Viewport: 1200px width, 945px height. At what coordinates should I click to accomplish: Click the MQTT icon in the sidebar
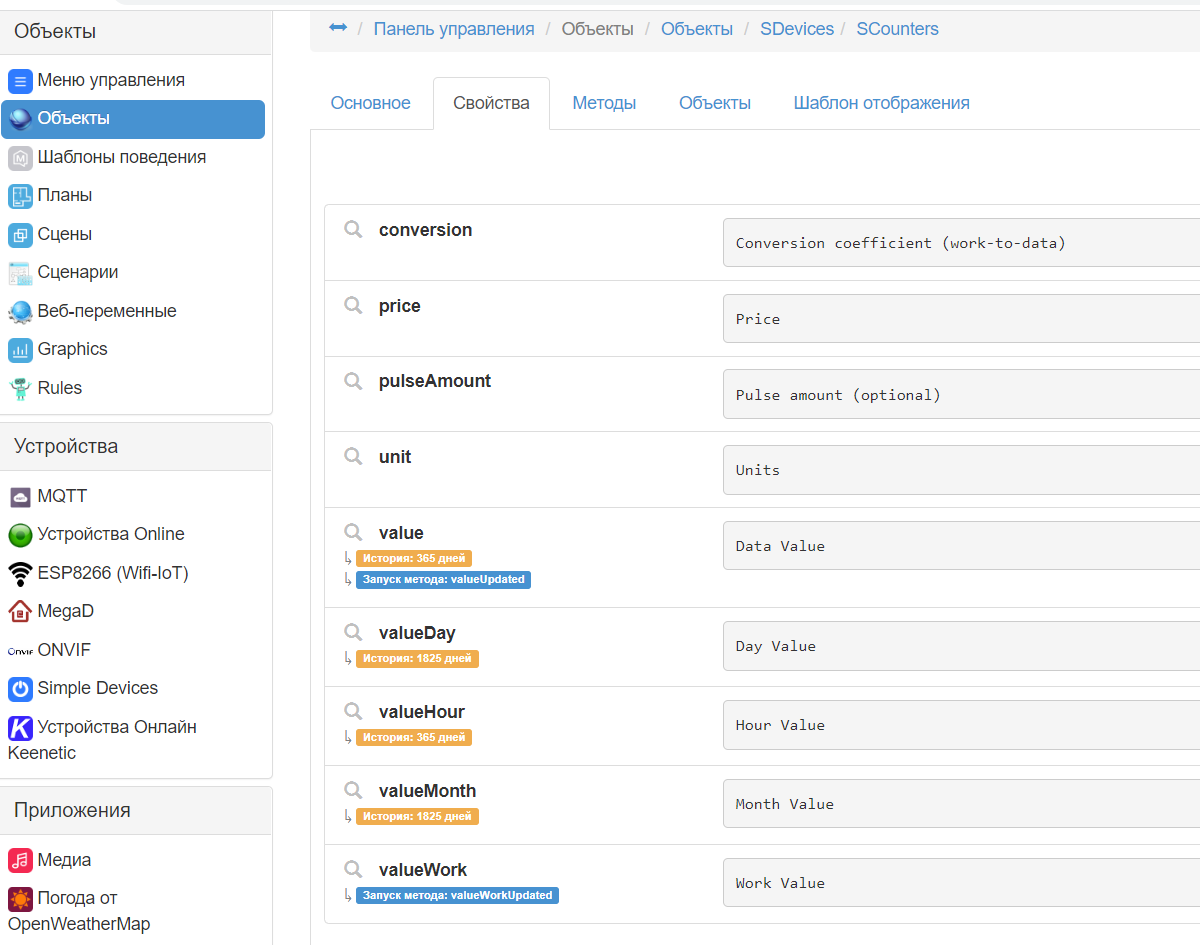(20, 497)
